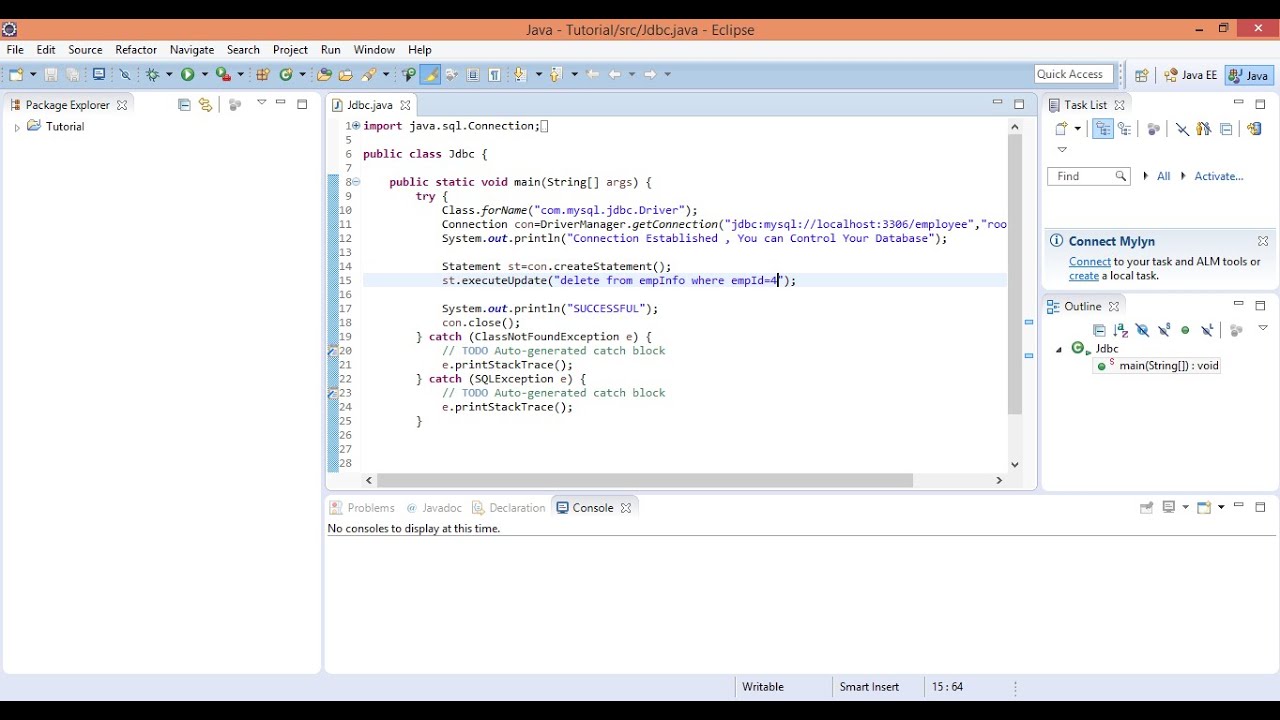Select main(String[]) method in Outline

pyautogui.click(x=1156, y=366)
